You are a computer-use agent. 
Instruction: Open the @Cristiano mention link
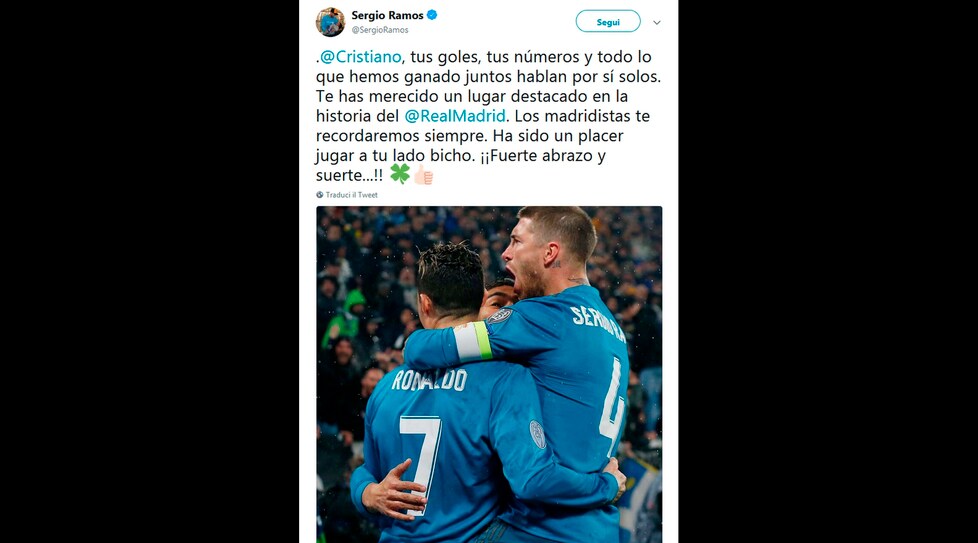click(x=361, y=57)
